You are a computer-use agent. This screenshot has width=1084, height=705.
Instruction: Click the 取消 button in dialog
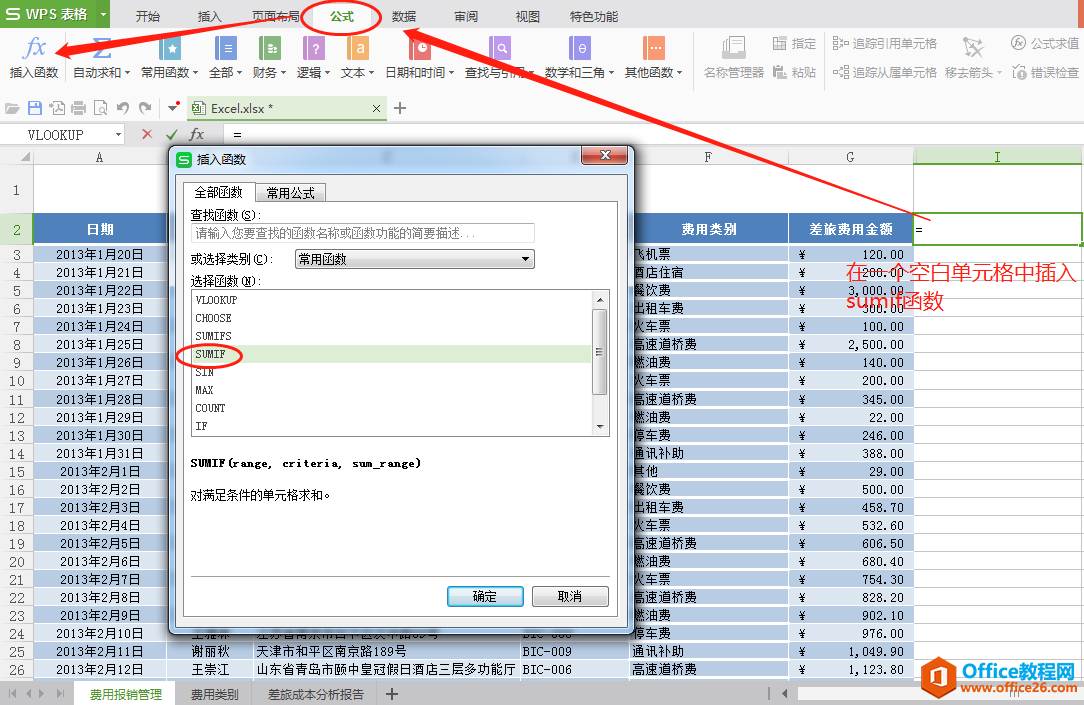(570, 596)
